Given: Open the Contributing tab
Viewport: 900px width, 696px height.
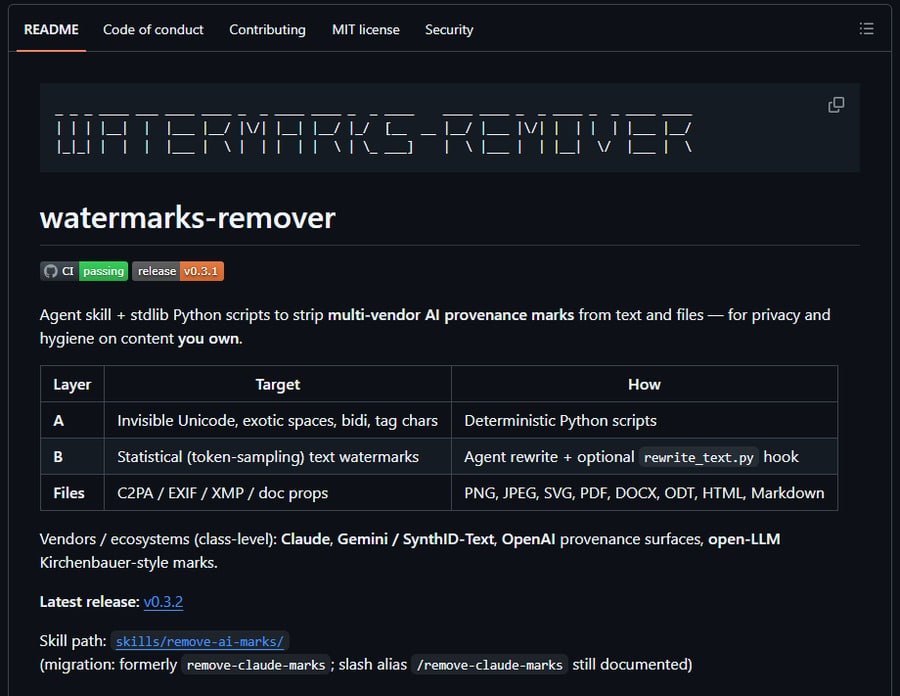Looking at the screenshot, I should click(x=267, y=29).
